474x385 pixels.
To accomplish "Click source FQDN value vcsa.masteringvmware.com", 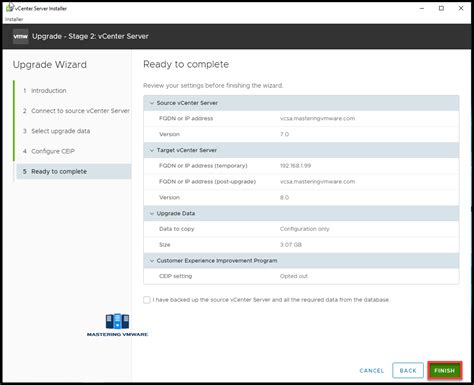I will point(317,118).
